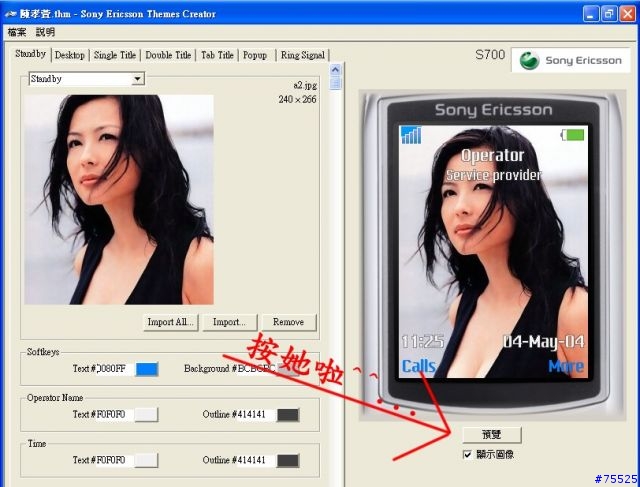Click the Import All... button
The width and height of the screenshot is (640, 487).
pos(171,322)
